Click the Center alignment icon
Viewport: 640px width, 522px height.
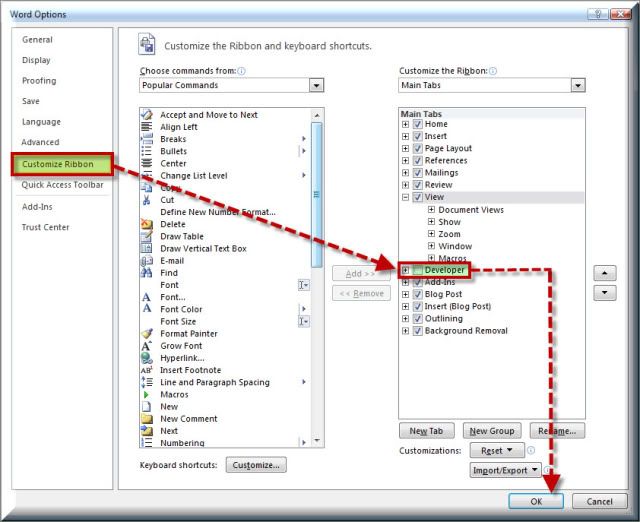pos(147,163)
